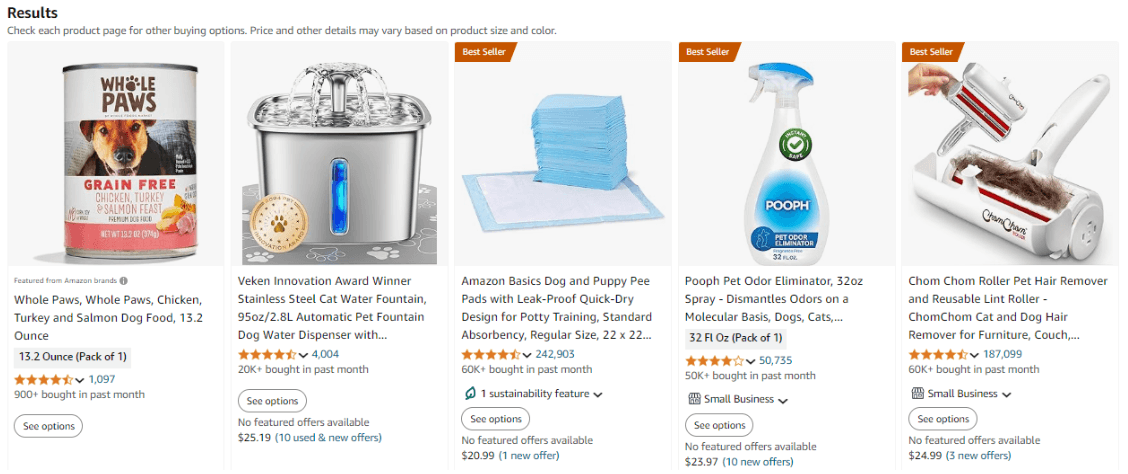The width and height of the screenshot is (1128, 474).
Task: Click the sustainability leaf icon
Action: click(470, 394)
